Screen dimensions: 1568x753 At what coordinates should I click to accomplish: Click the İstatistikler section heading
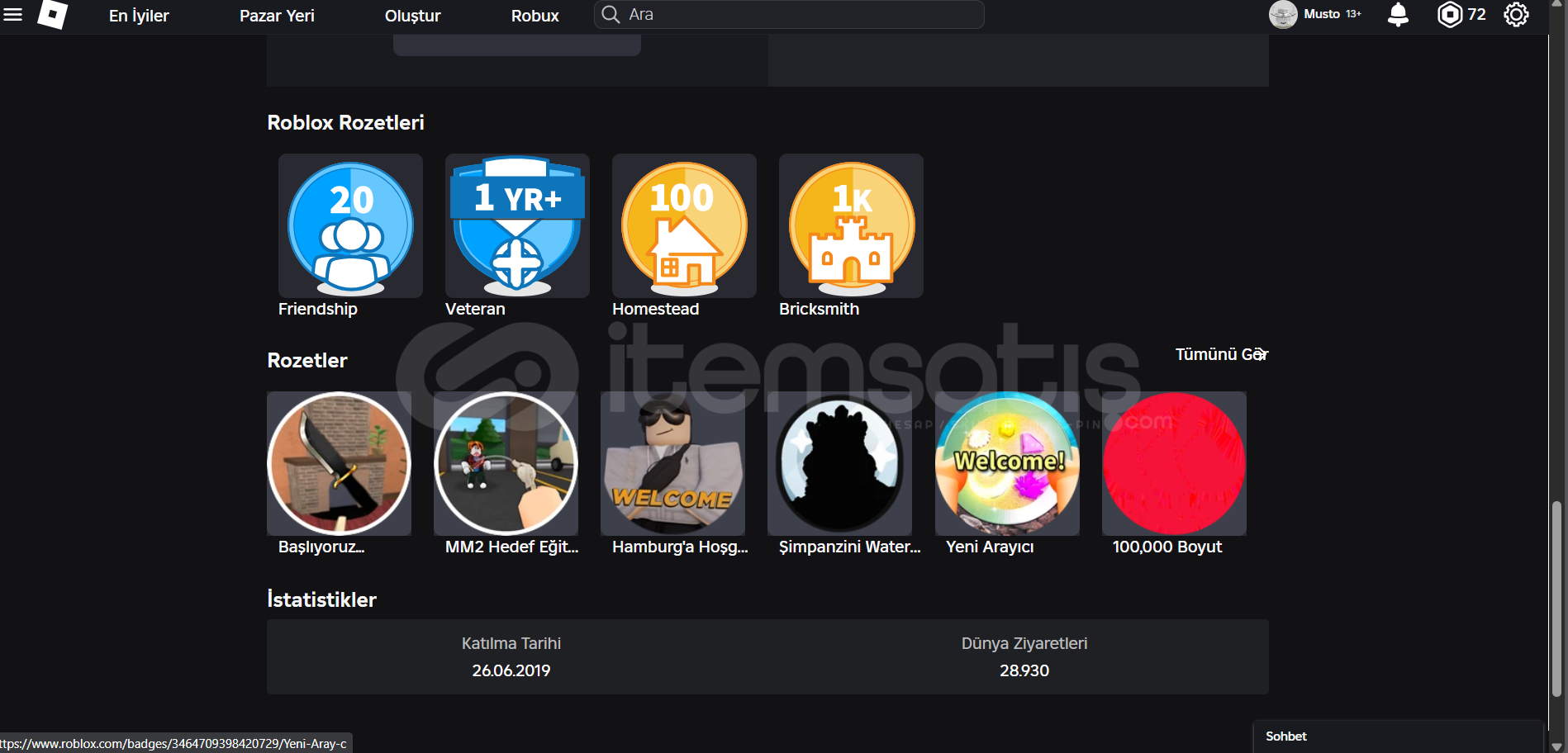click(x=321, y=599)
